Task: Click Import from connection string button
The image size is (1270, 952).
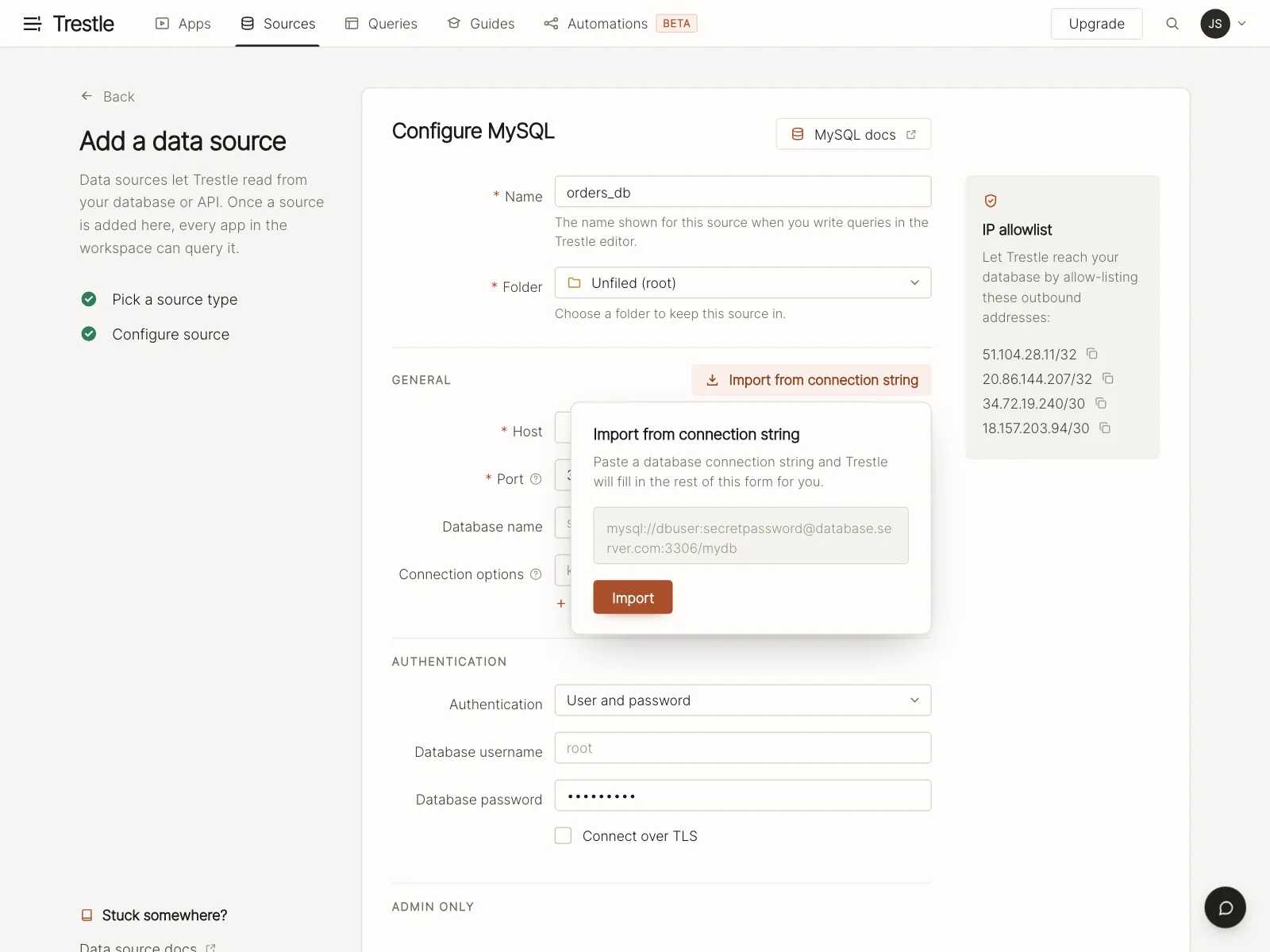Action: [811, 380]
